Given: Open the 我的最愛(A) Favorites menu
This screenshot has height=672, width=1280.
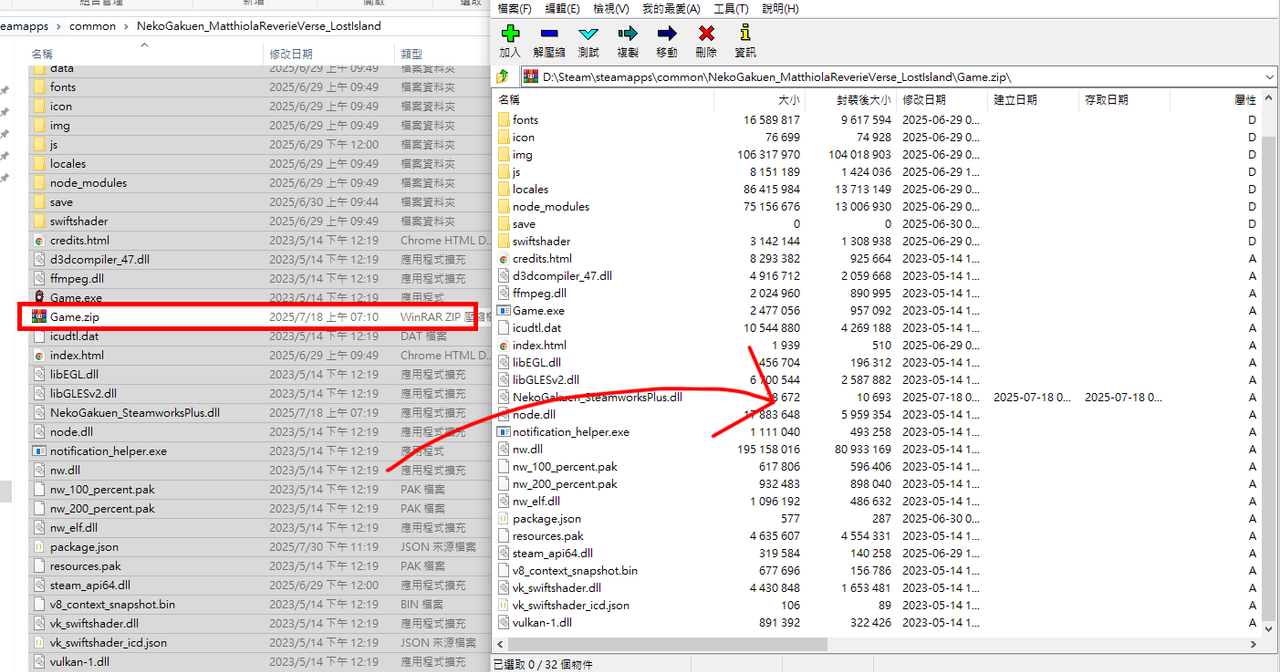Looking at the screenshot, I should tap(670, 8).
